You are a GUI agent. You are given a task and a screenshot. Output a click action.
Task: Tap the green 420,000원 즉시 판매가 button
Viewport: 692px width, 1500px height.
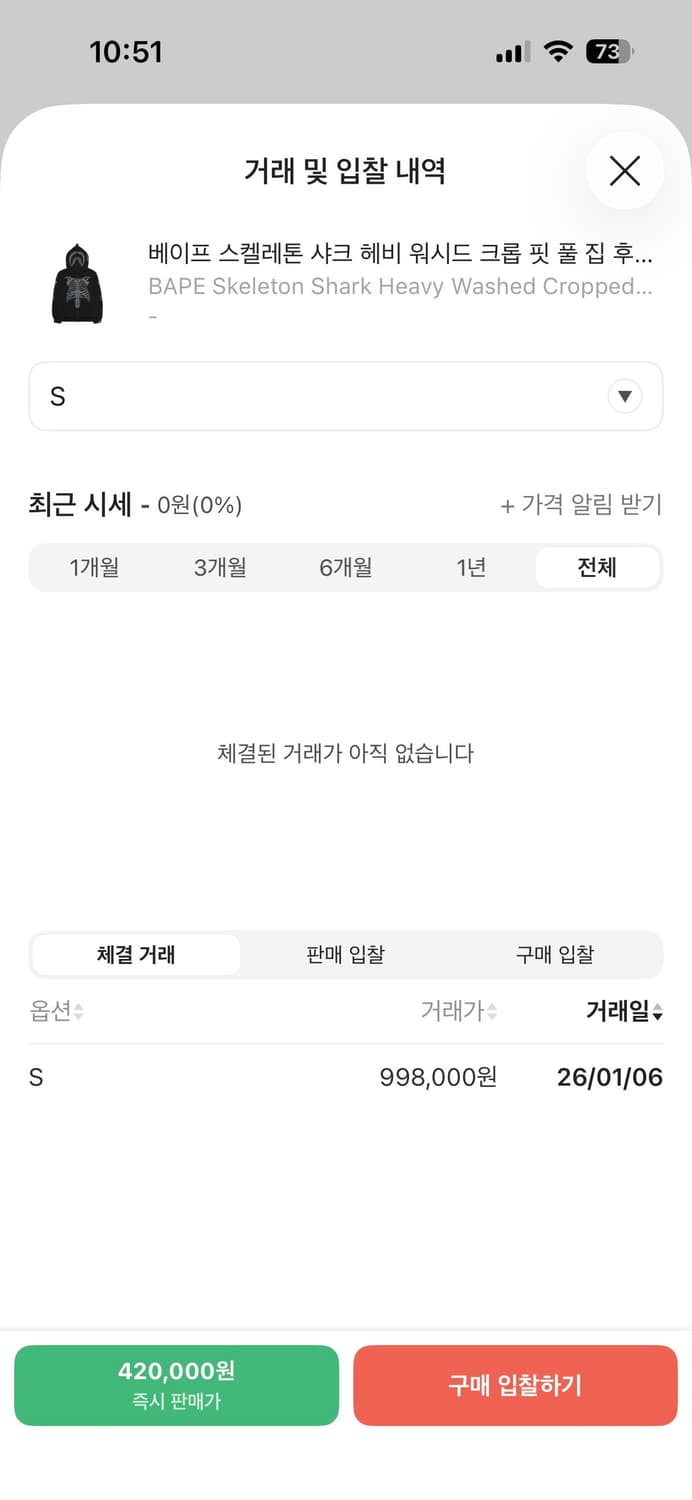176,1385
